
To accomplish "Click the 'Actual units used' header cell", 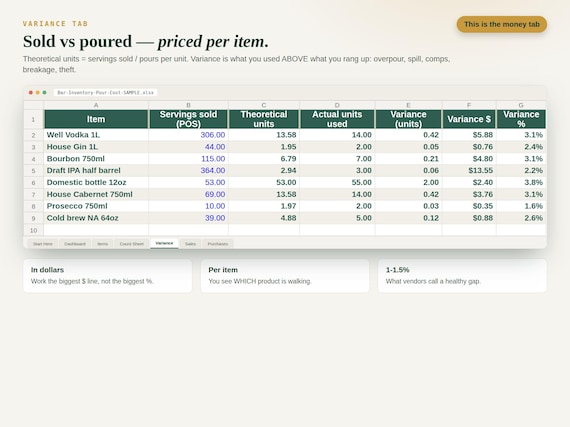I will (x=337, y=119).
